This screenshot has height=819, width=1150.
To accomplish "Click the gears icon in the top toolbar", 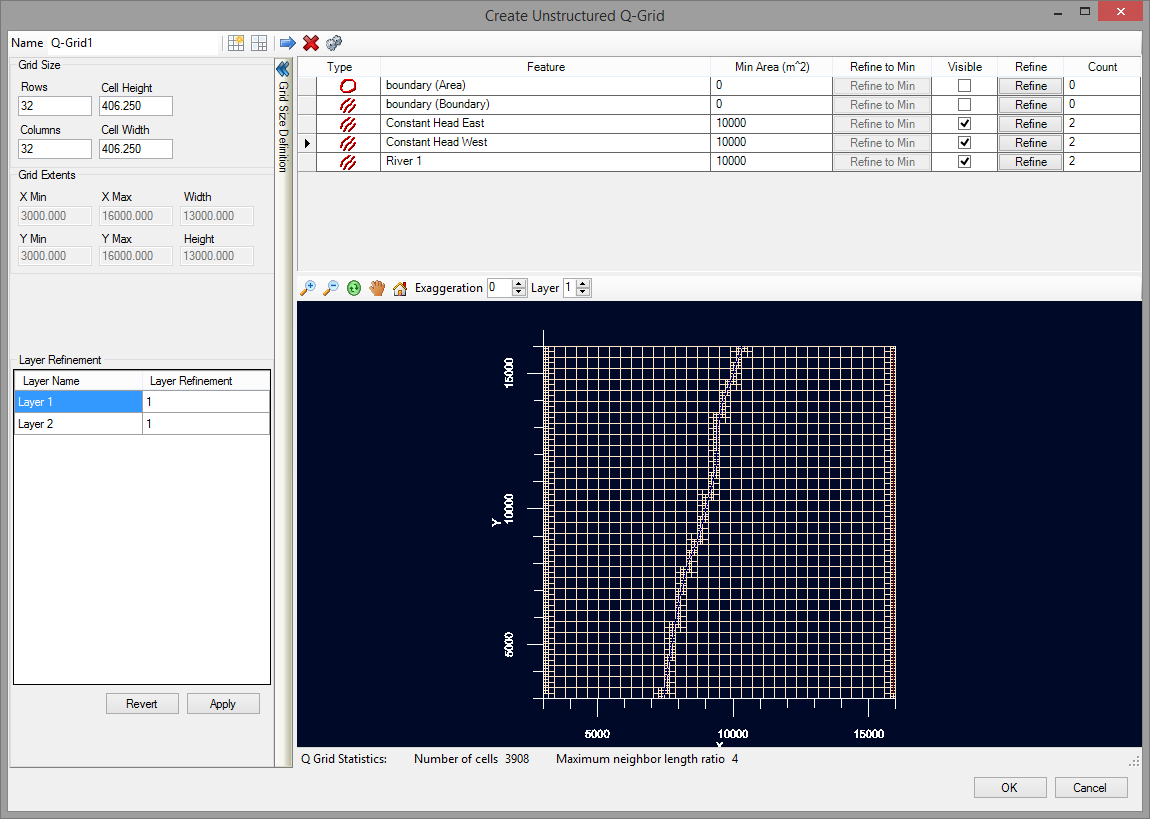I will click(334, 43).
